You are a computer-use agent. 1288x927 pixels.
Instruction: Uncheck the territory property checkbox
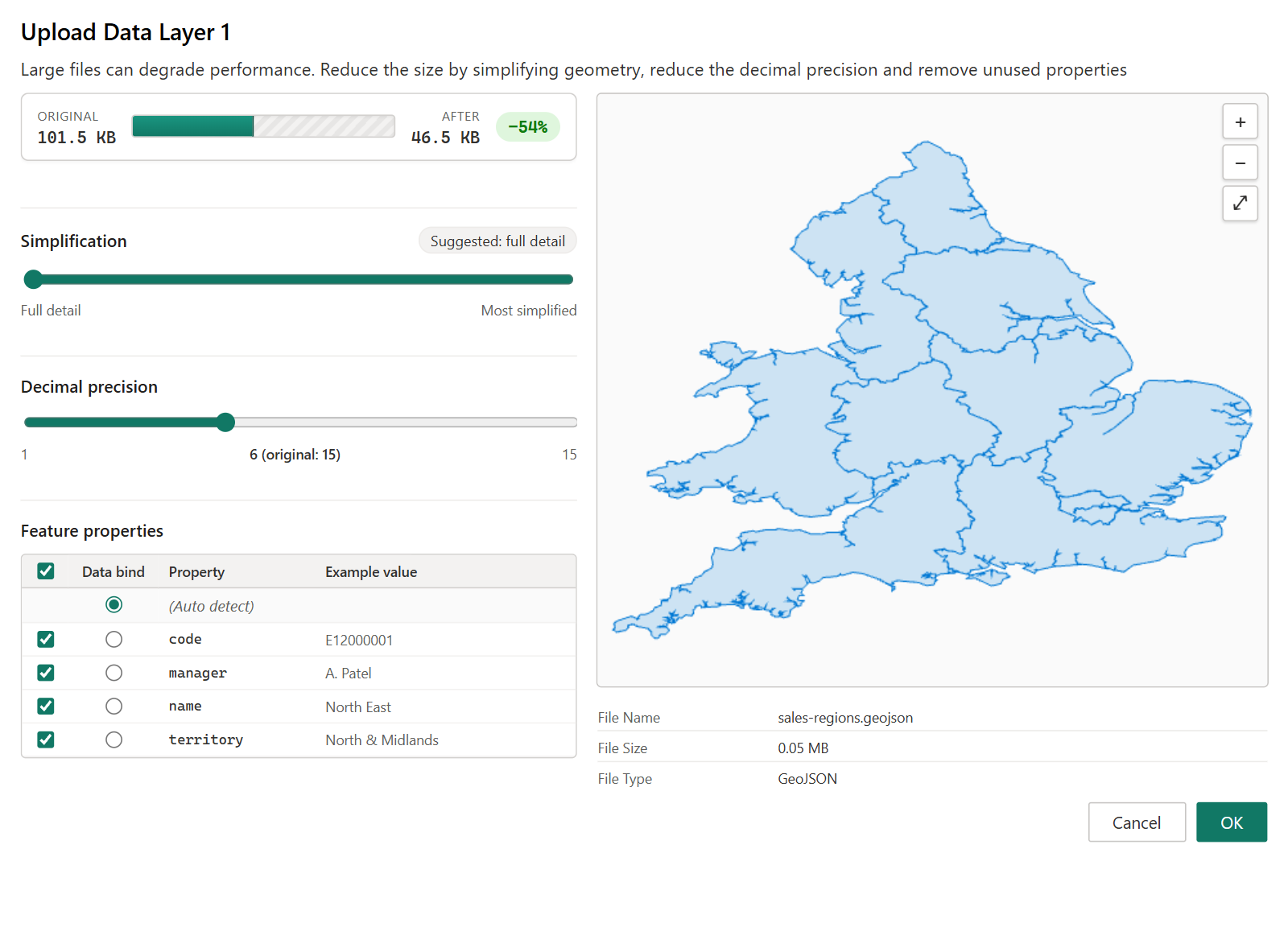tap(46, 740)
